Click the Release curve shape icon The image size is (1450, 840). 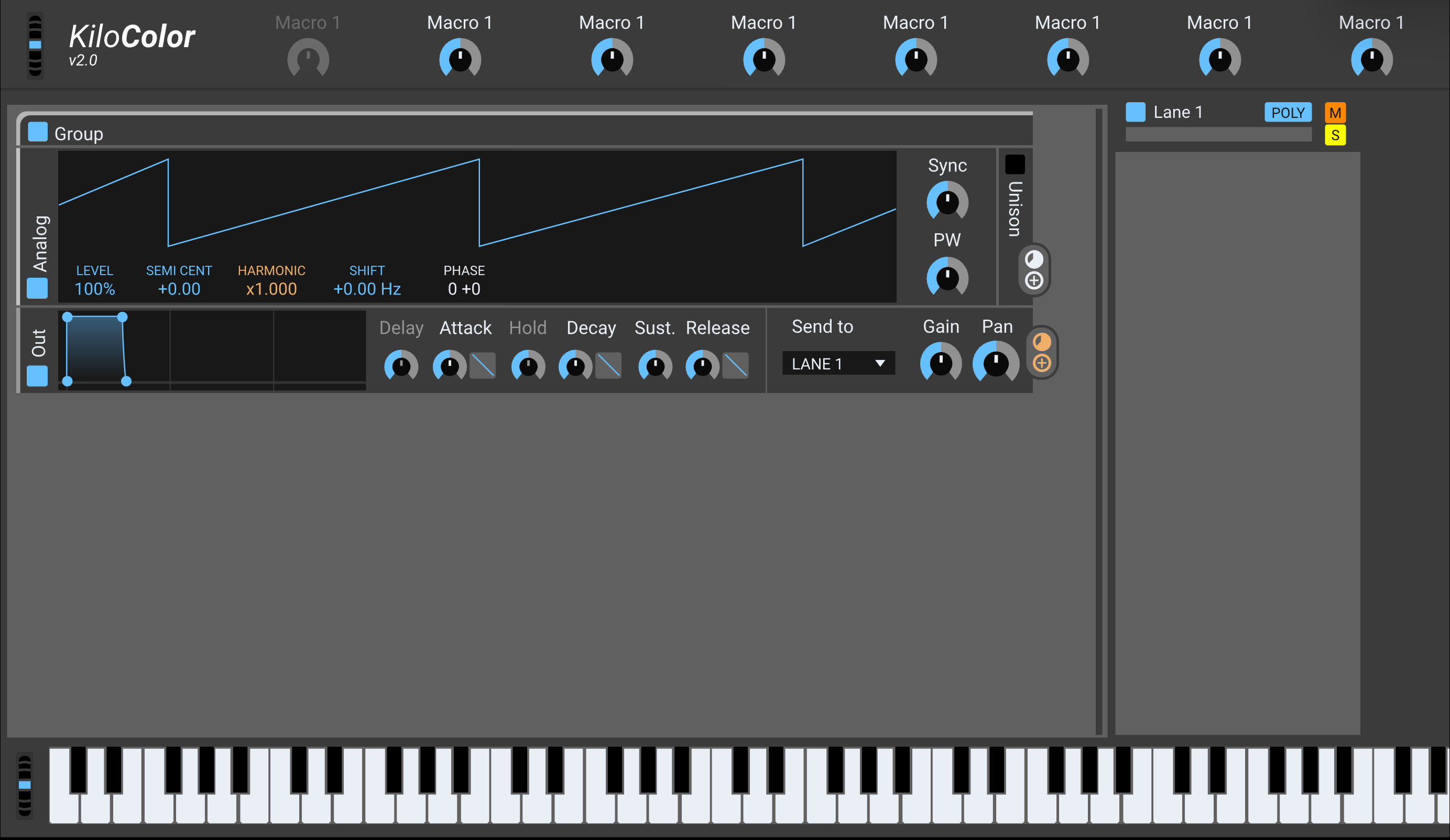735,365
